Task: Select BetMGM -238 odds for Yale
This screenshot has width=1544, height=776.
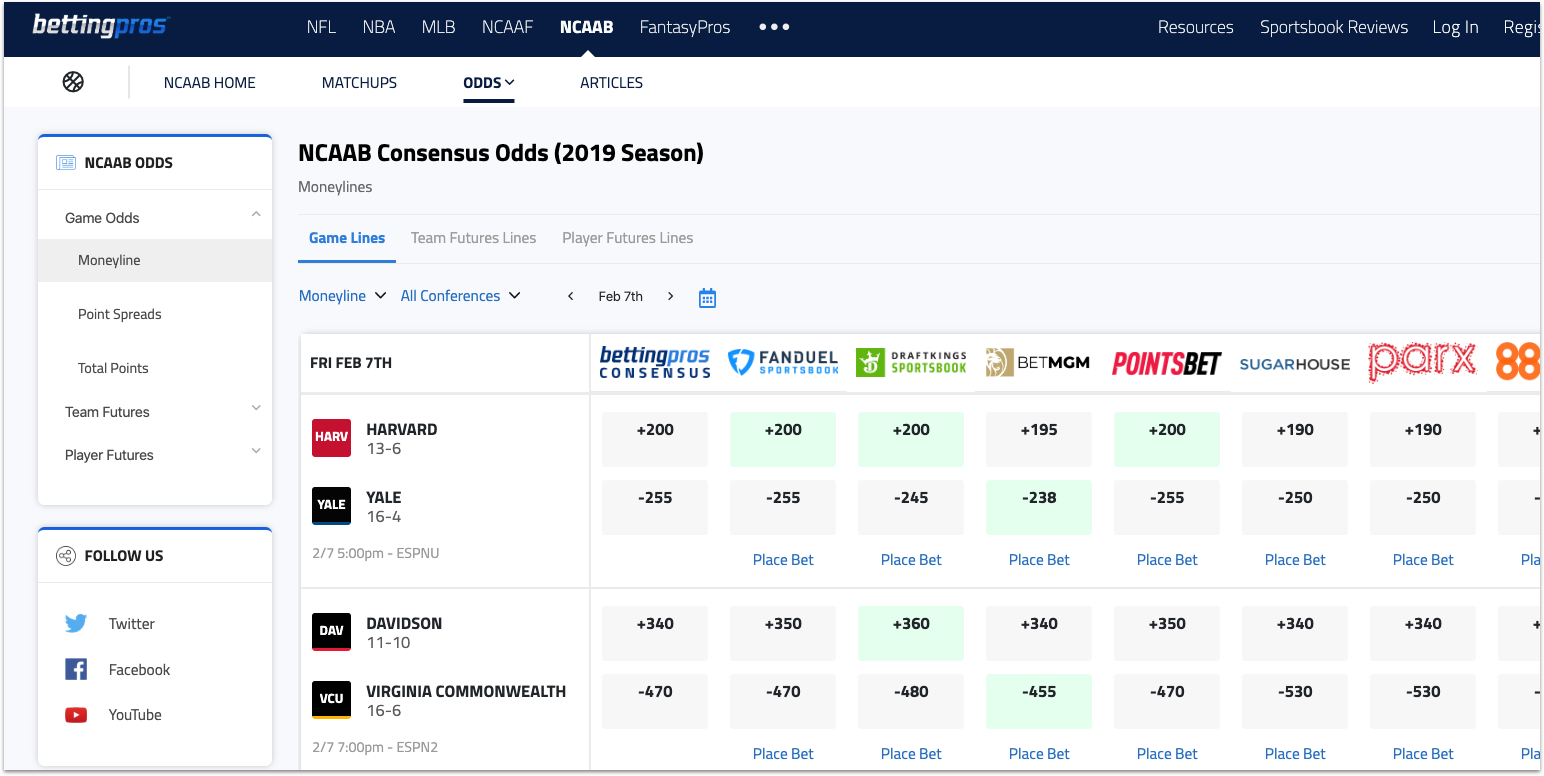Action: click(x=1039, y=507)
